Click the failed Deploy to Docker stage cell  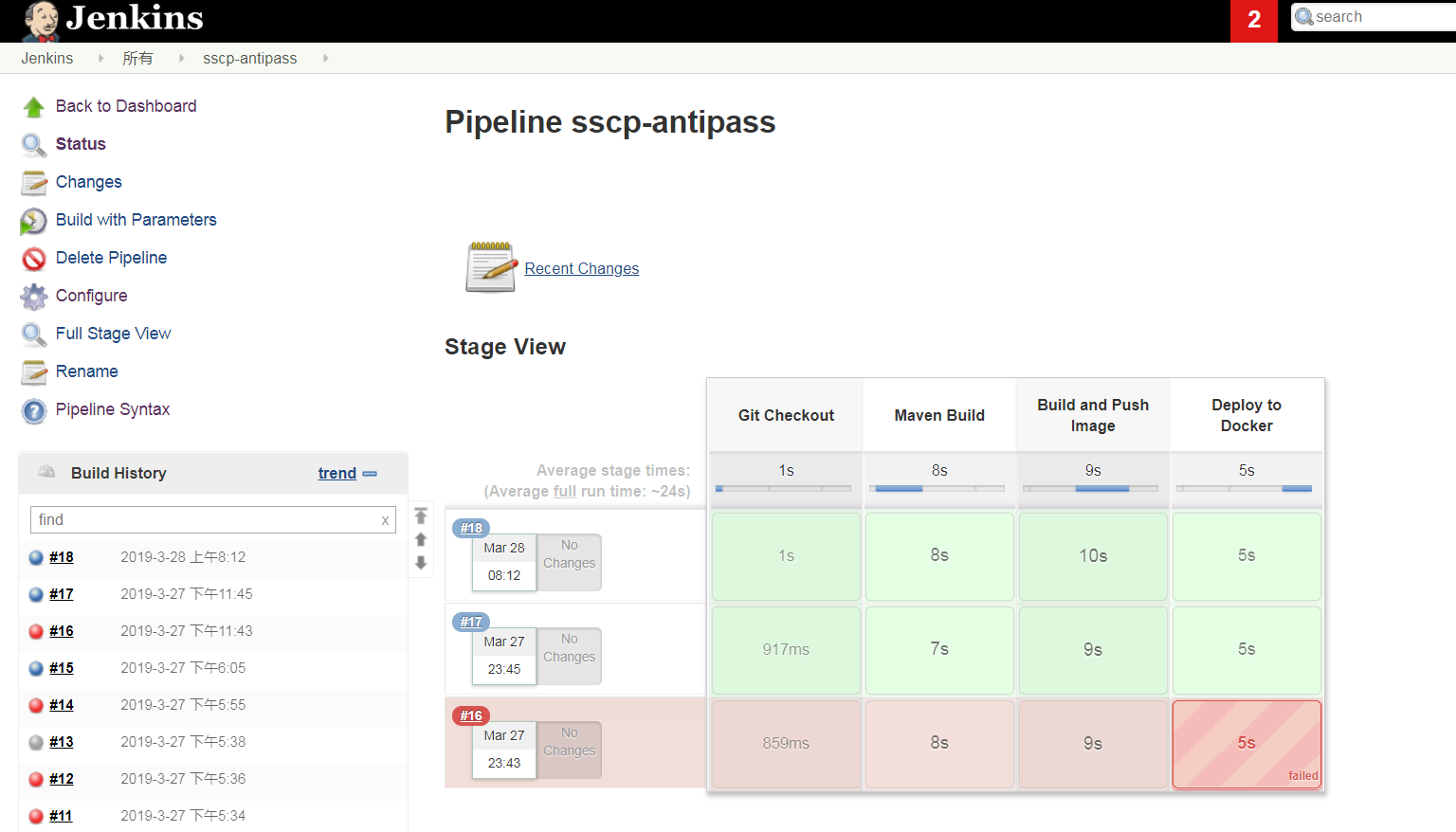[x=1246, y=744]
